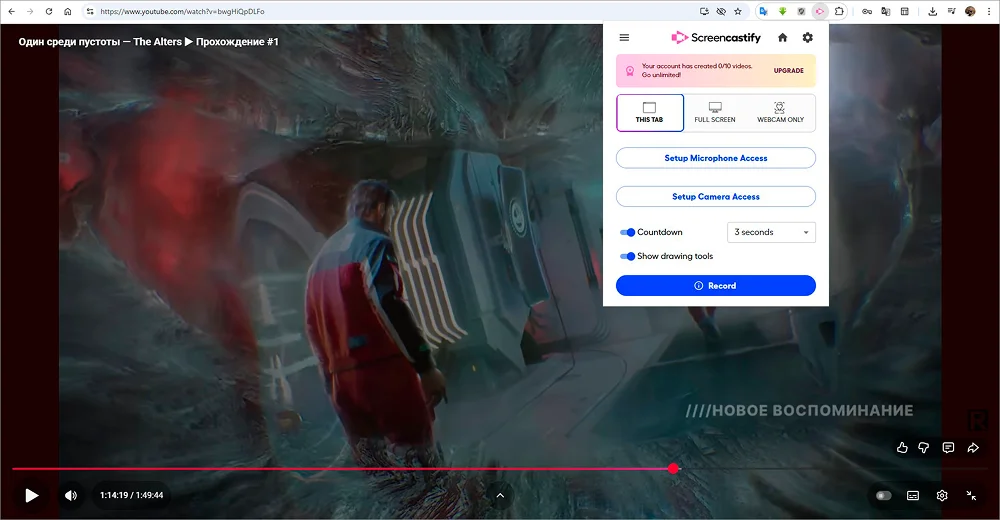Click the Screencastify logo in the popup
This screenshot has width=1000, height=520.
(716, 38)
